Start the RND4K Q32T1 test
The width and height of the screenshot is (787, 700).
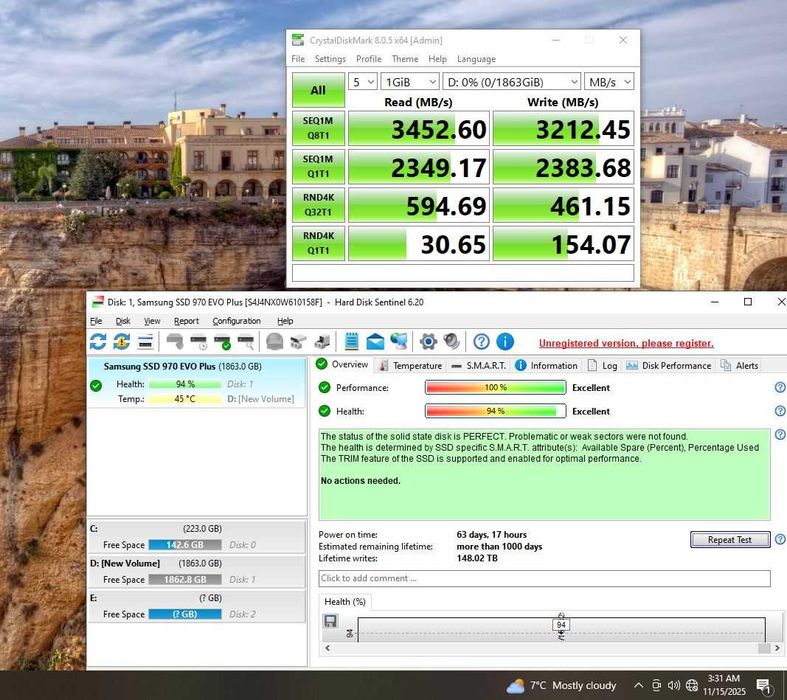[x=318, y=204]
